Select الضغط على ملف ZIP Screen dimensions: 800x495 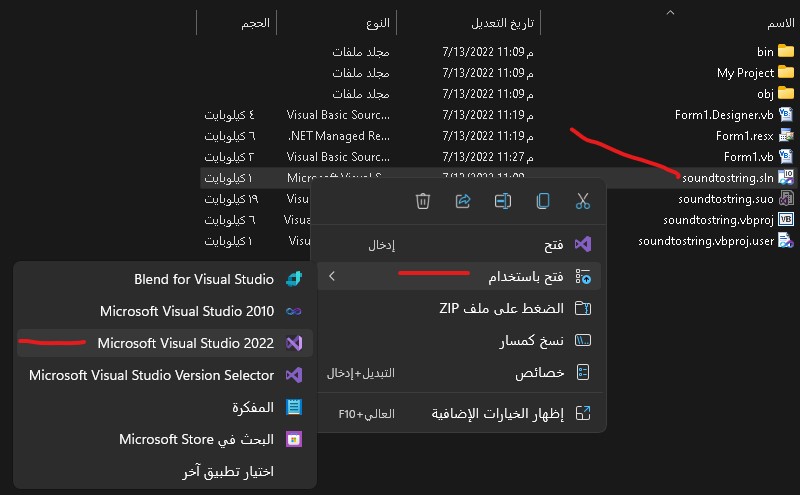pyautogui.click(x=459, y=308)
